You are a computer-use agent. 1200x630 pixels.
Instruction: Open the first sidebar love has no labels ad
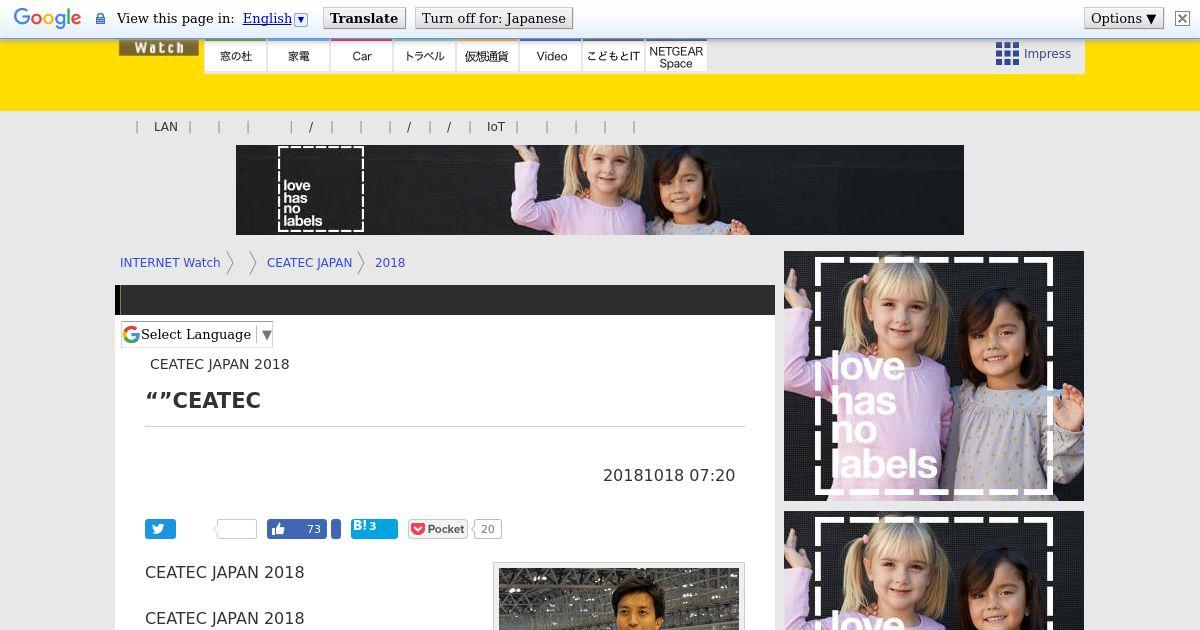click(934, 376)
